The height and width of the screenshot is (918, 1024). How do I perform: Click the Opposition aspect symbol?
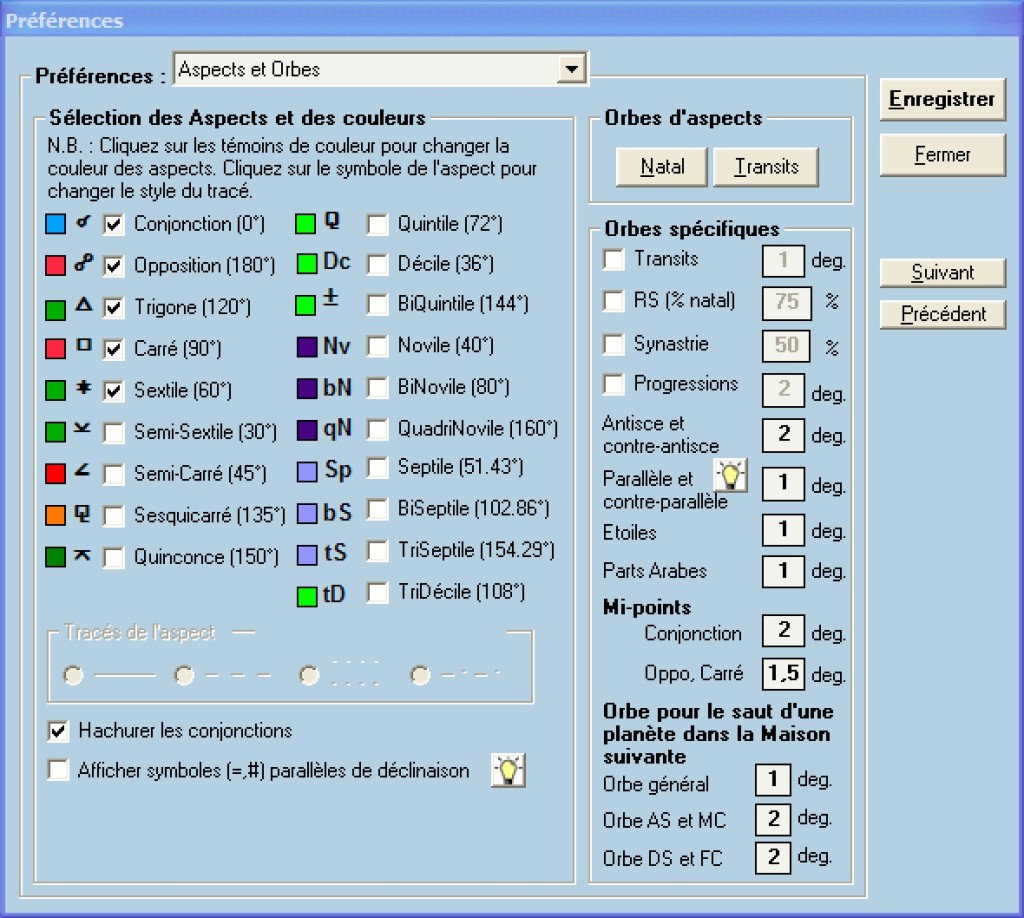coord(83,265)
